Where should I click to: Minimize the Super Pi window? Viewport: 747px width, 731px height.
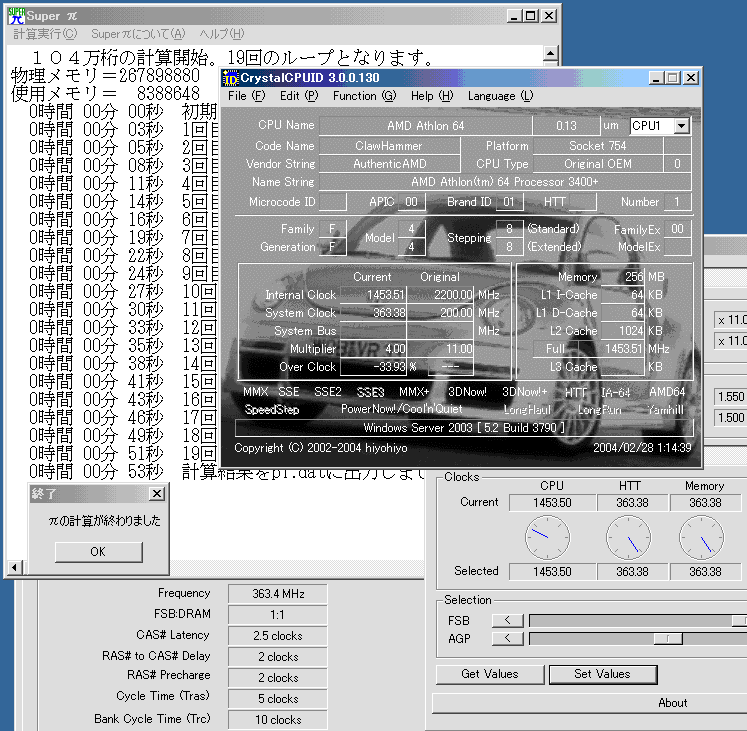coord(514,16)
